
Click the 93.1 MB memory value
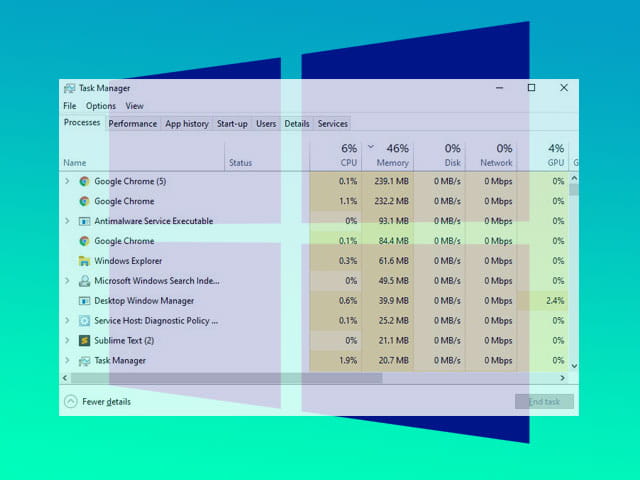click(x=393, y=221)
